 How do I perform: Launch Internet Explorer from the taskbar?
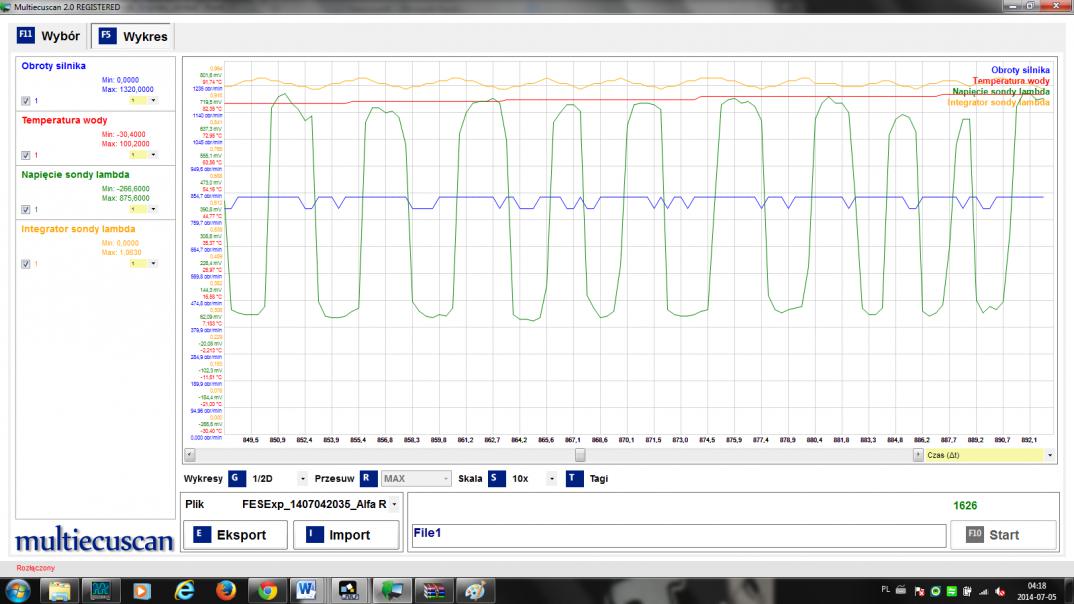point(184,589)
